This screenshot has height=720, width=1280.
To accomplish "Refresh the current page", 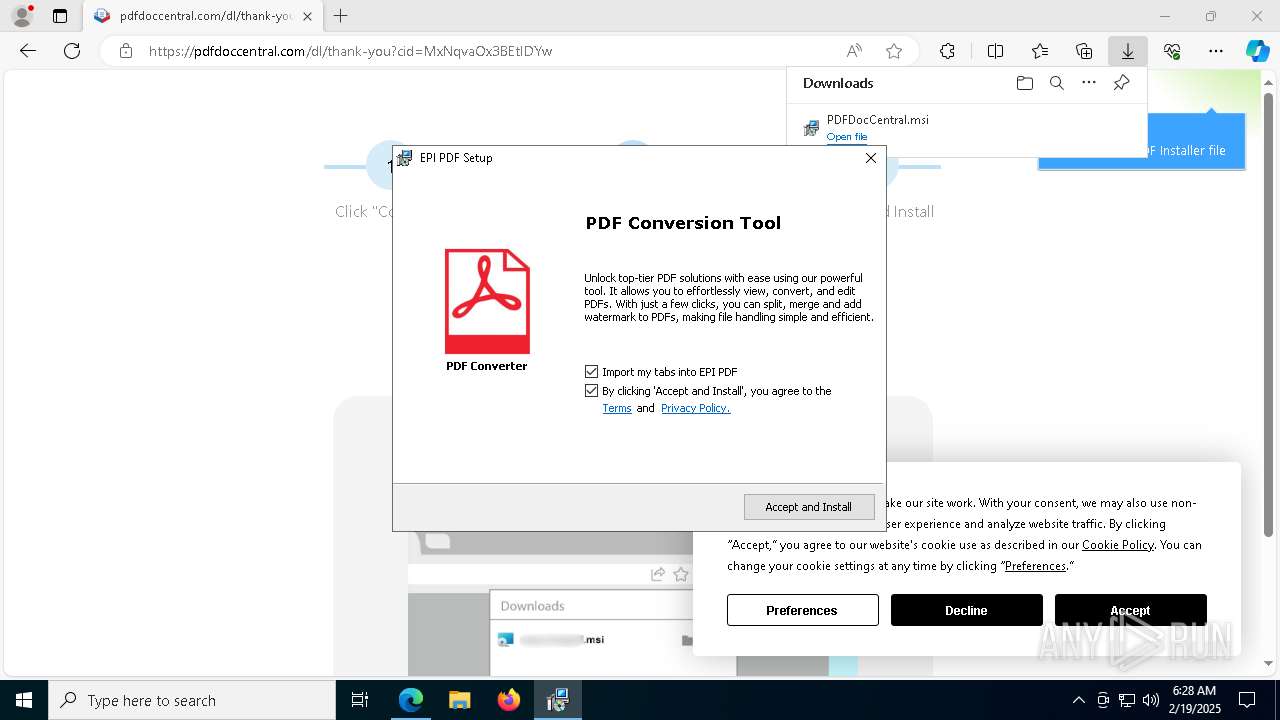I will [72, 51].
